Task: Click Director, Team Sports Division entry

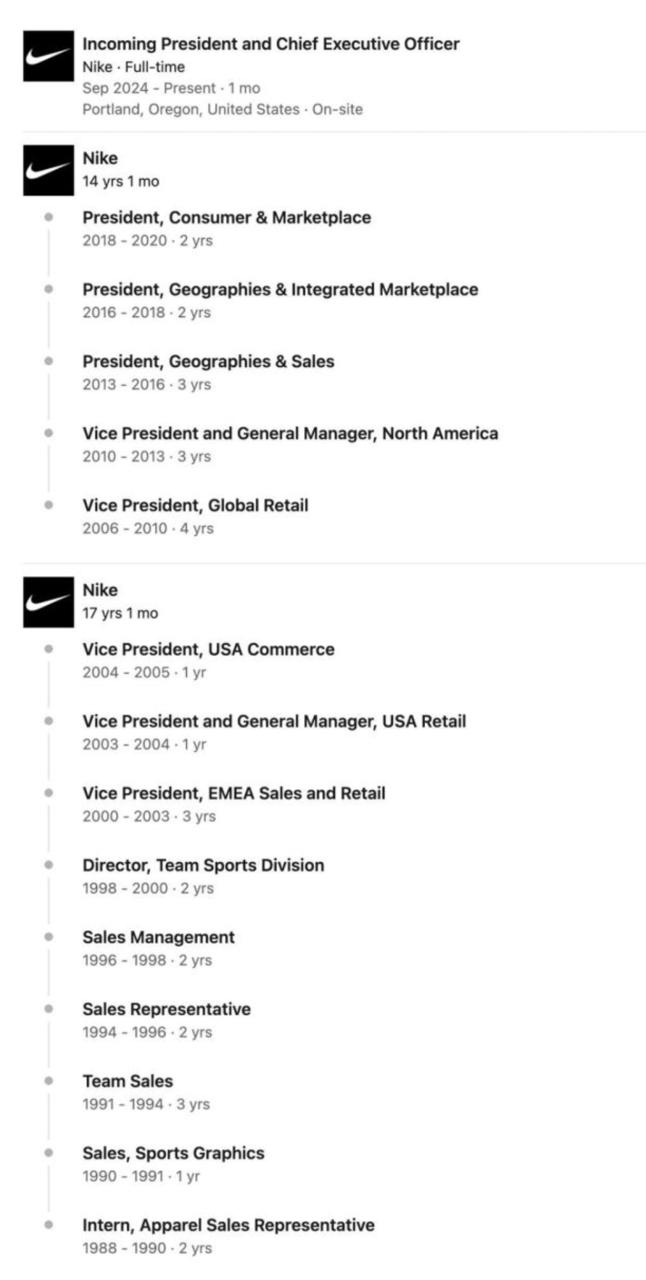Action: tap(203, 866)
